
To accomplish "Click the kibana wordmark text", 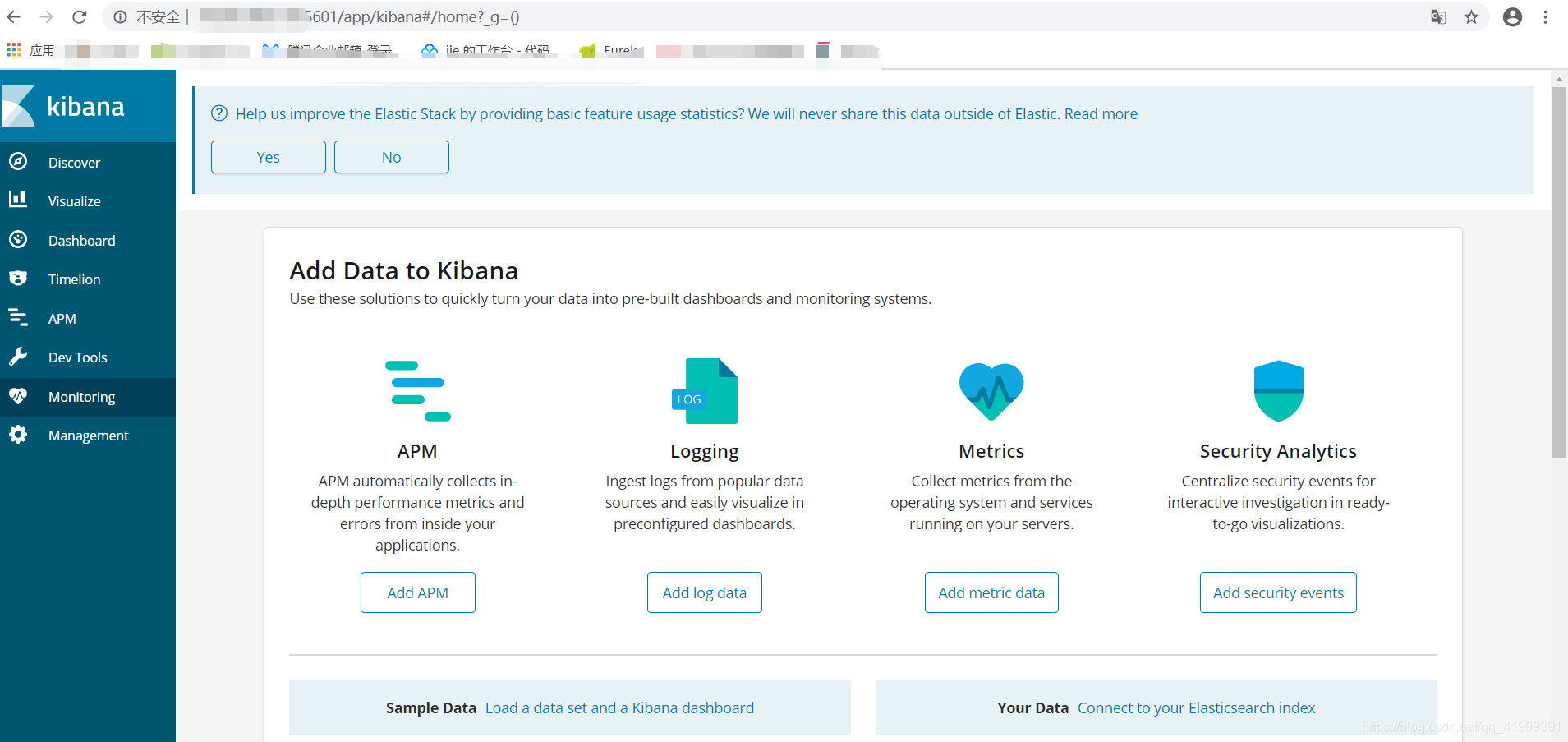I will click(85, 107).
